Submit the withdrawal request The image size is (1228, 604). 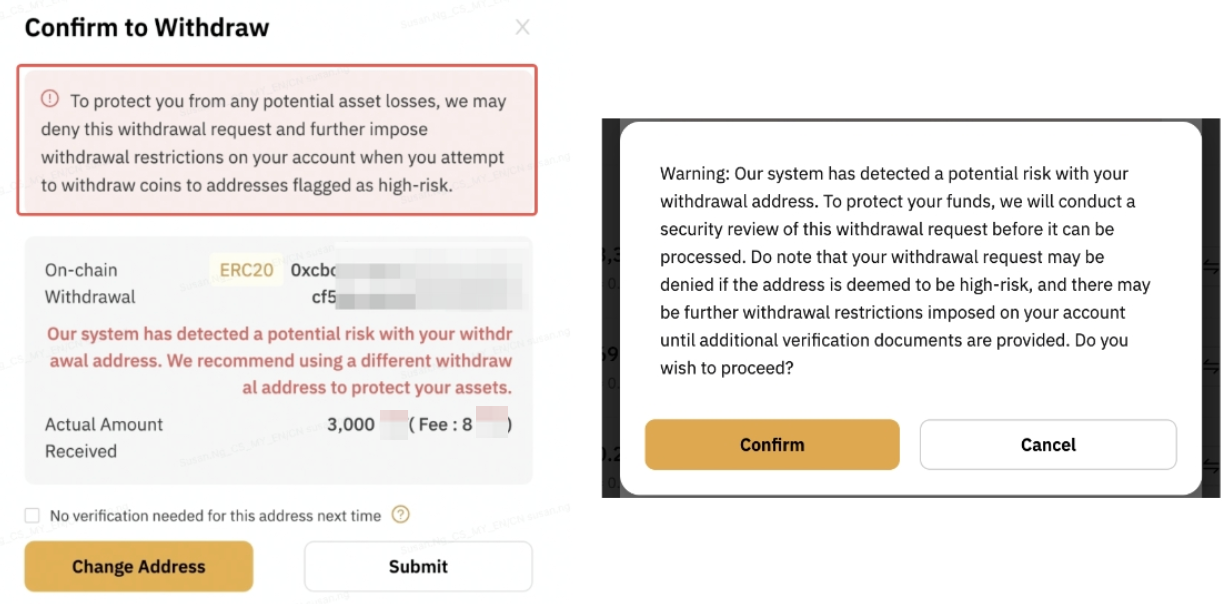(x=418, y=567)
